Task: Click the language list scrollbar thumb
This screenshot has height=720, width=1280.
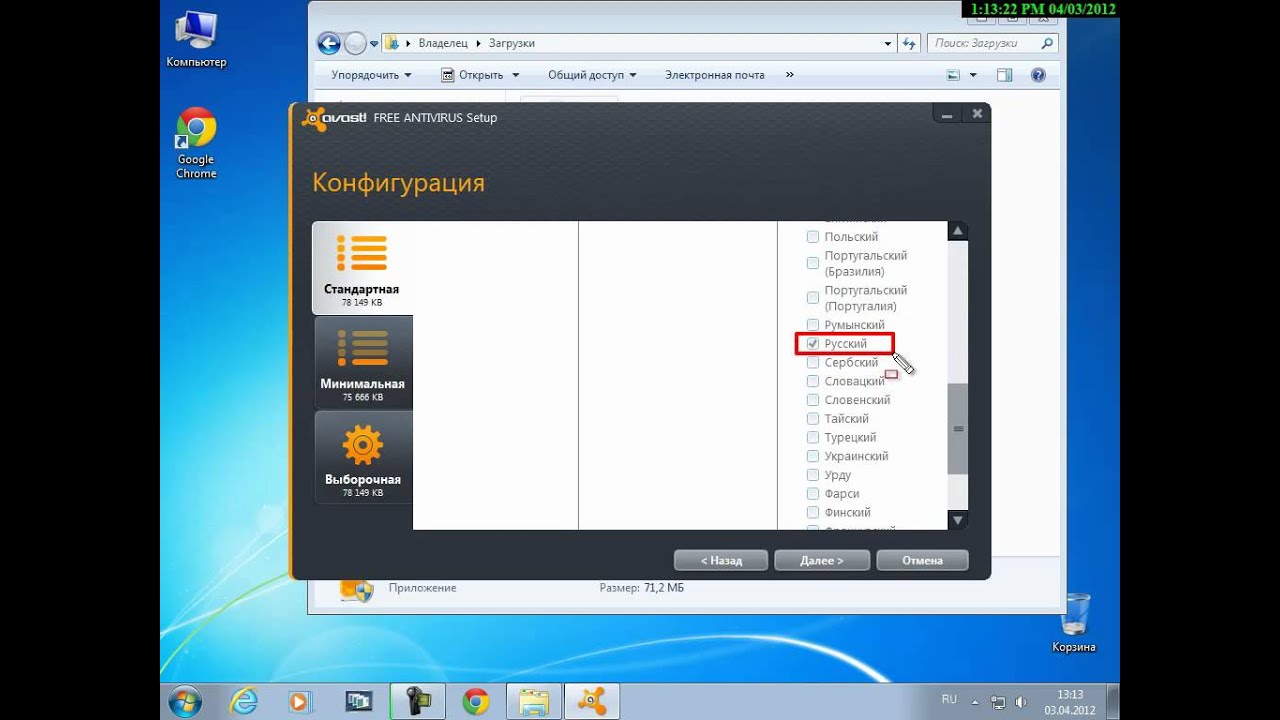Action: (x=958, y=429)
